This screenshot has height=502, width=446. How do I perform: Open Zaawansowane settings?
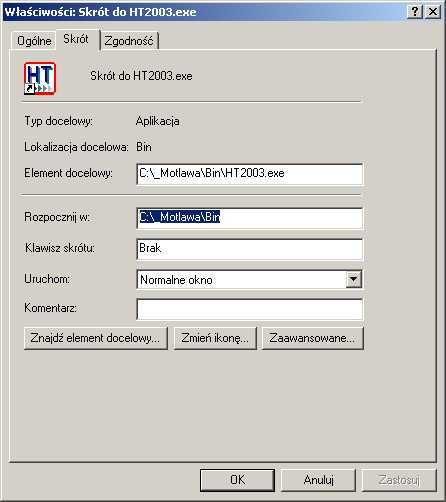pyautogui.click(x=312, y=338)
